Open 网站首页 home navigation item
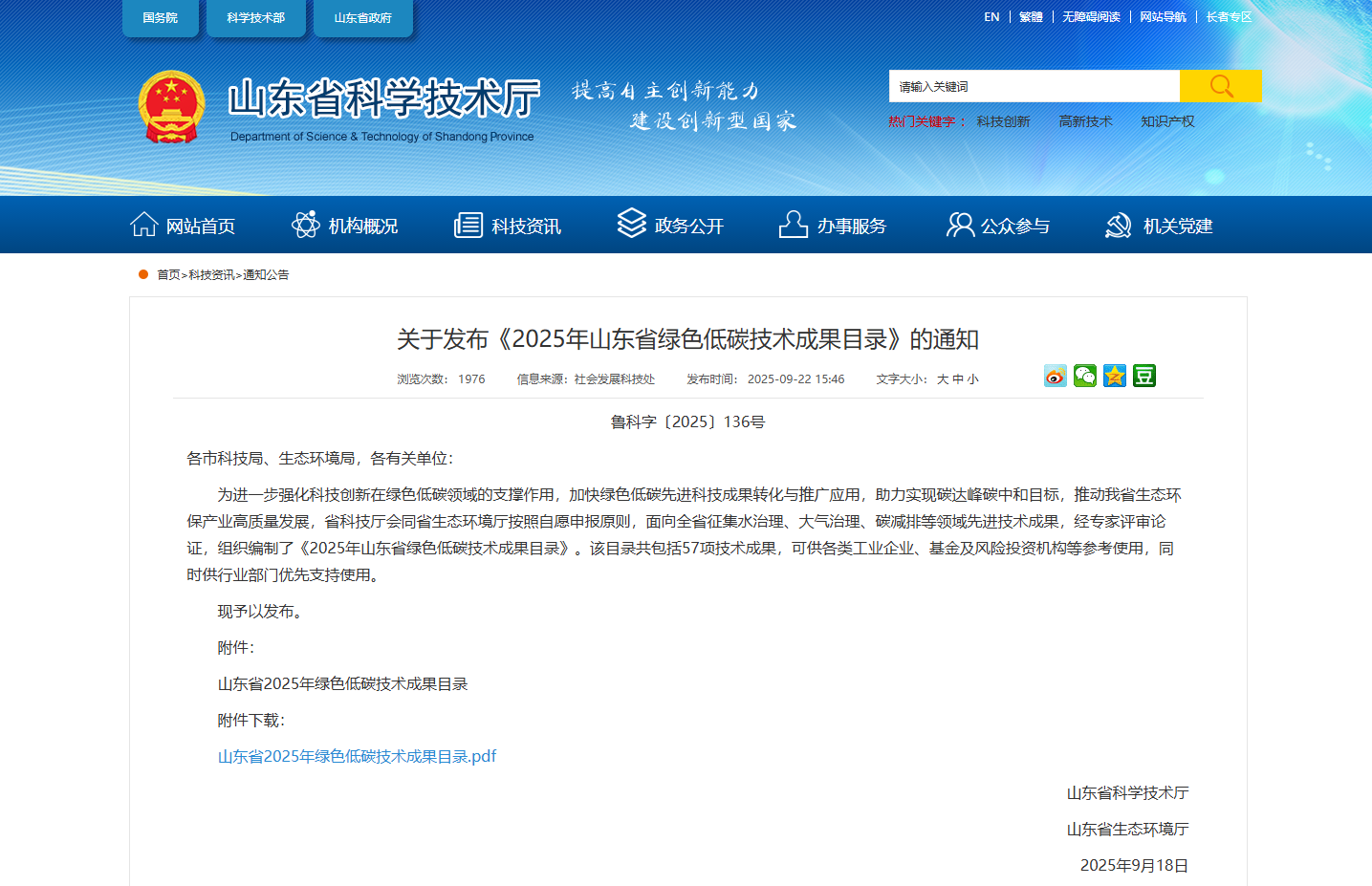1372x886 pixels. click(x=183, y=226)
